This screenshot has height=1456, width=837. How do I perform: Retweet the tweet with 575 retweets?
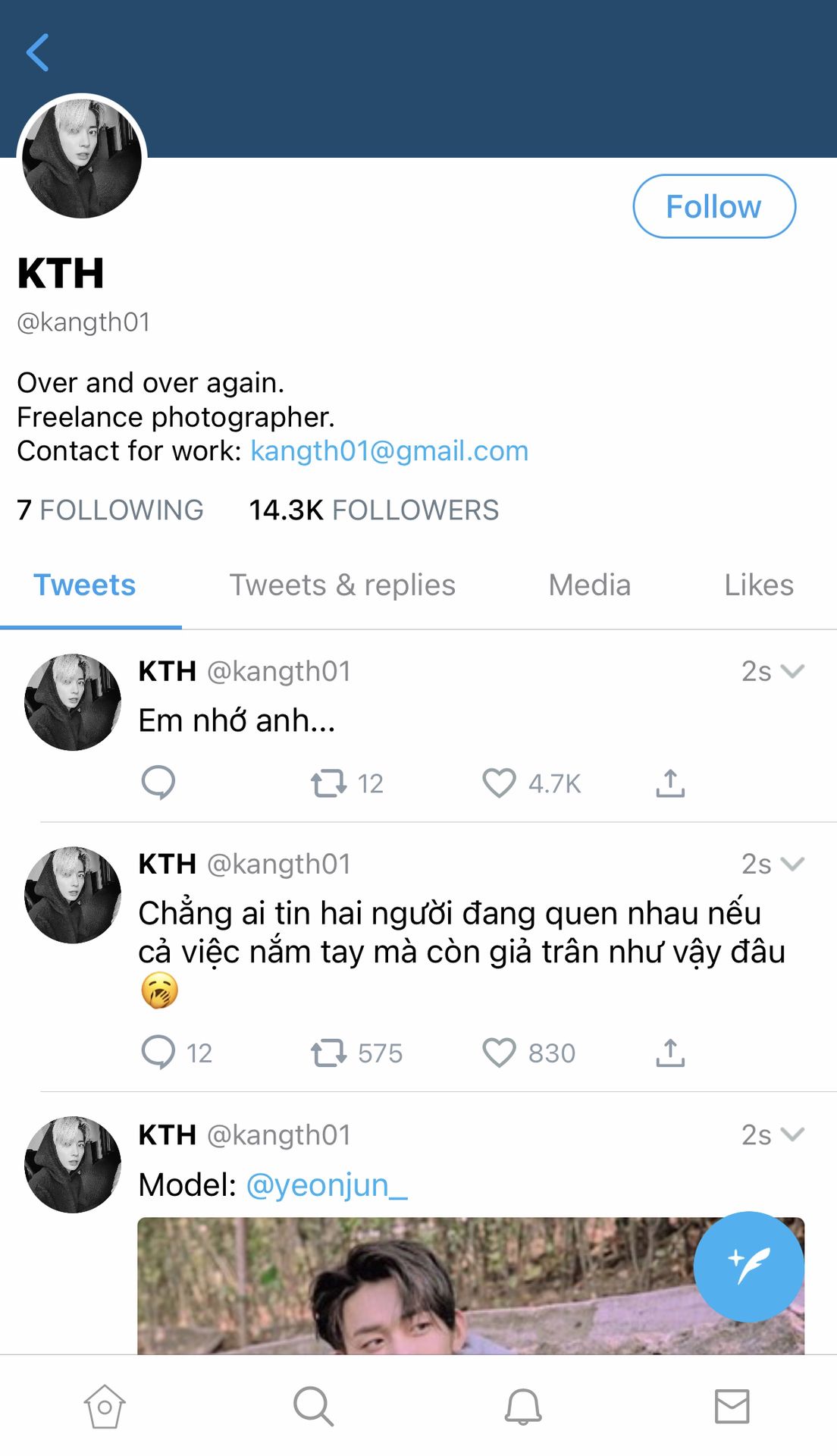[x=328, y=1053]
